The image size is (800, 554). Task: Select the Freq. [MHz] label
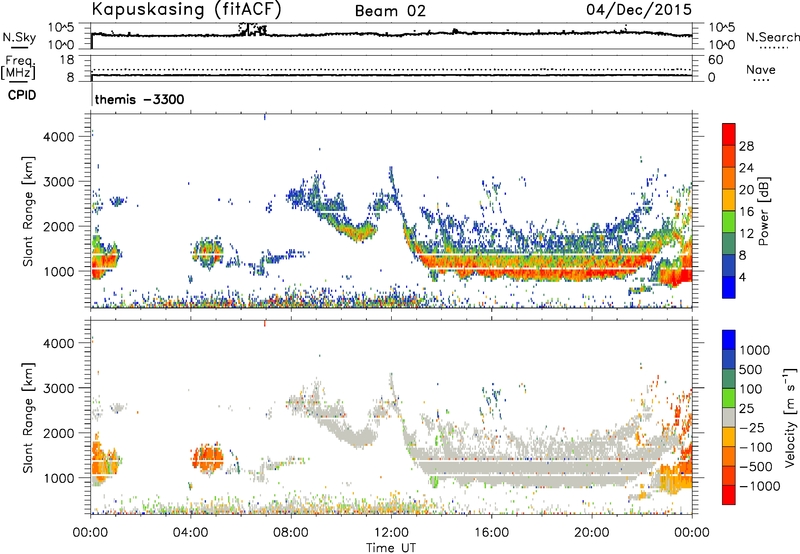click(18, 67)
